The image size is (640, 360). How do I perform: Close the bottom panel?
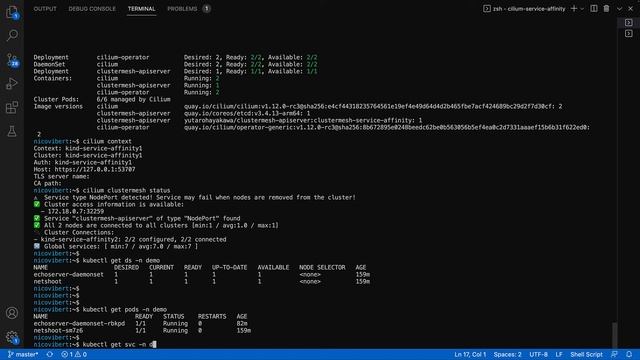(631, 9)
